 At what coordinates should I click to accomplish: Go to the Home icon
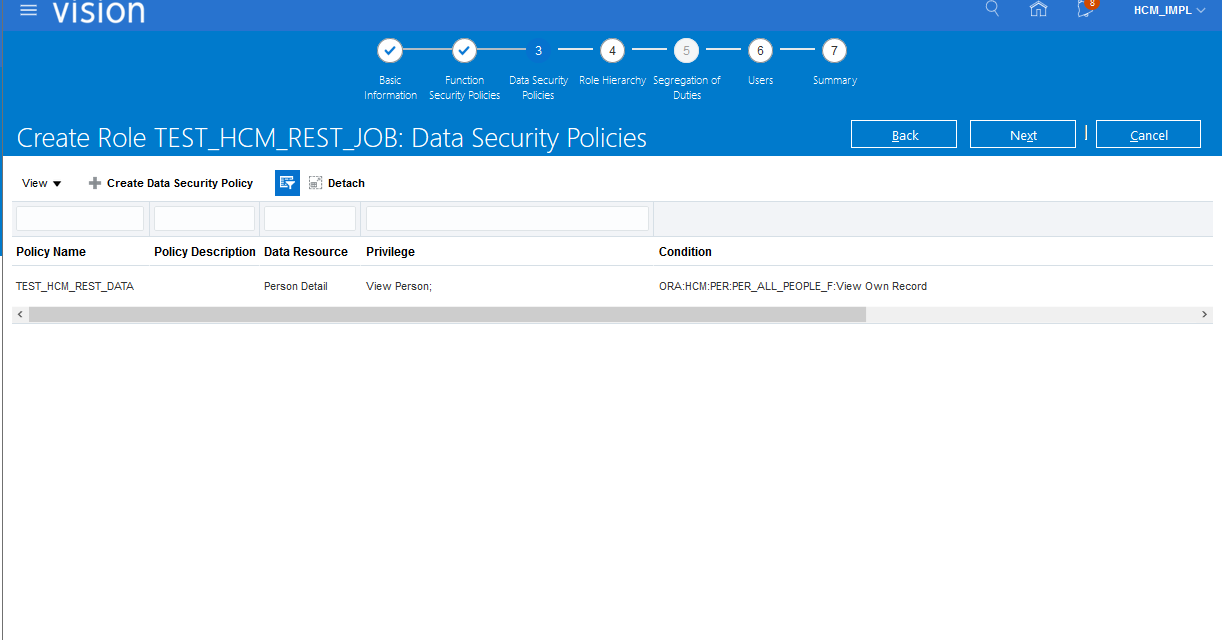[x=1038, y=9]
